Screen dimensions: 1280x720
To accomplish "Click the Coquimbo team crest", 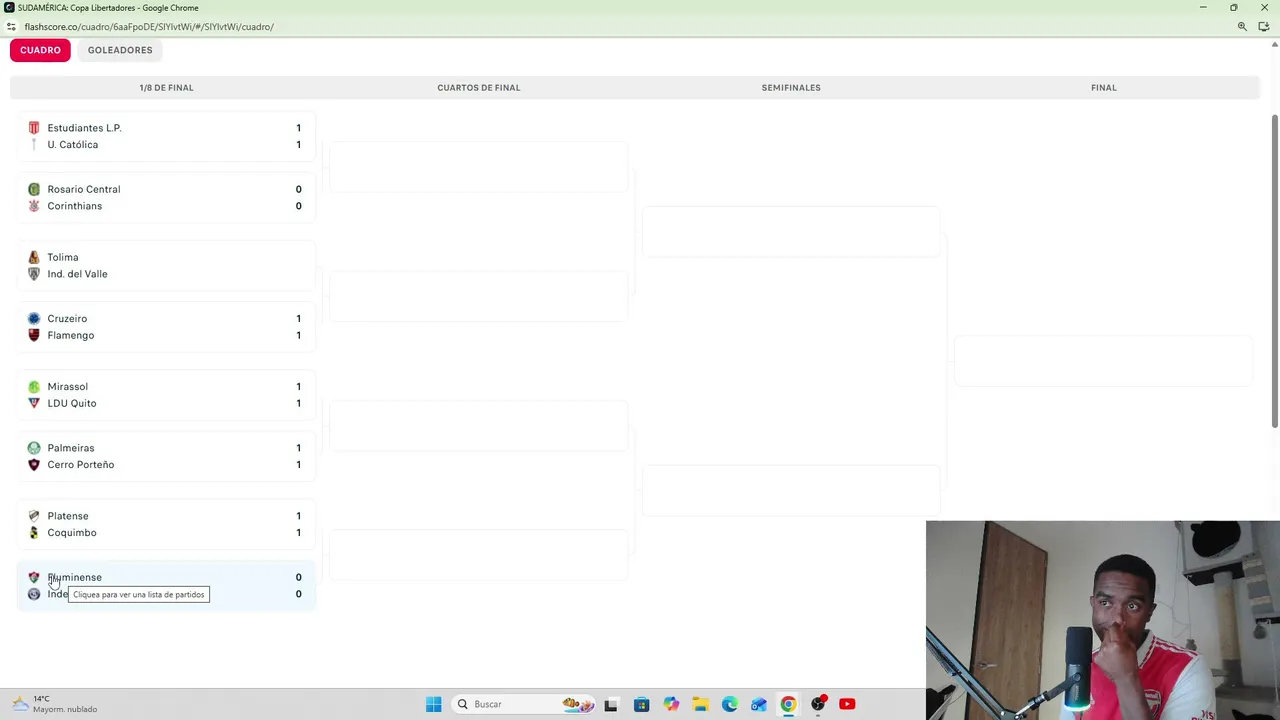I will 34,533.
